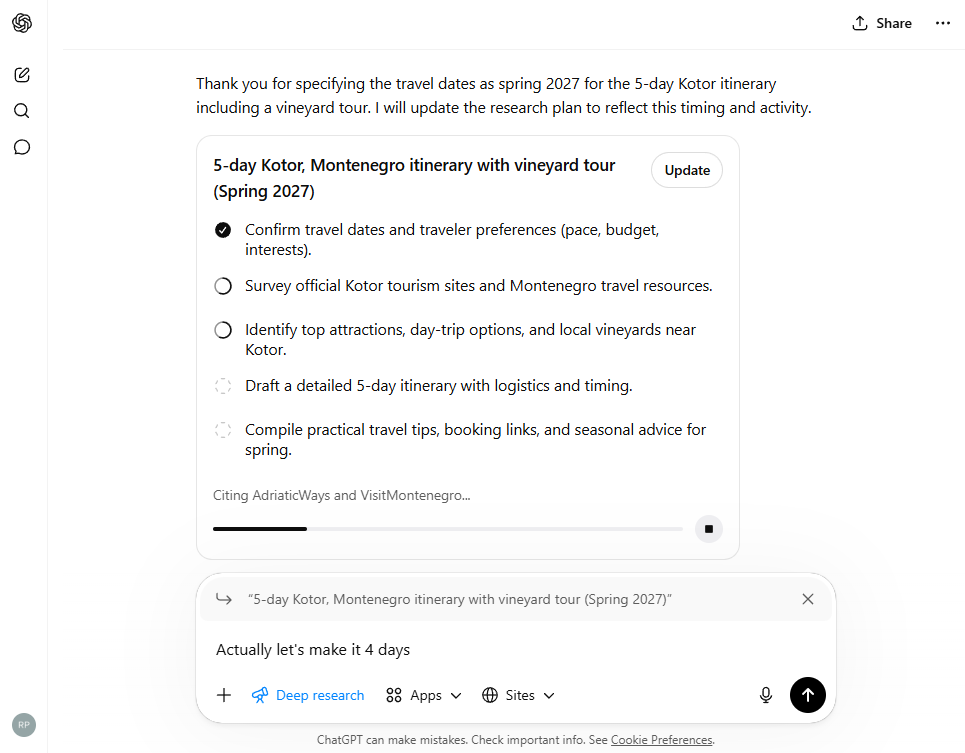
Task: Click the plus attach icon
Action: 224,695
